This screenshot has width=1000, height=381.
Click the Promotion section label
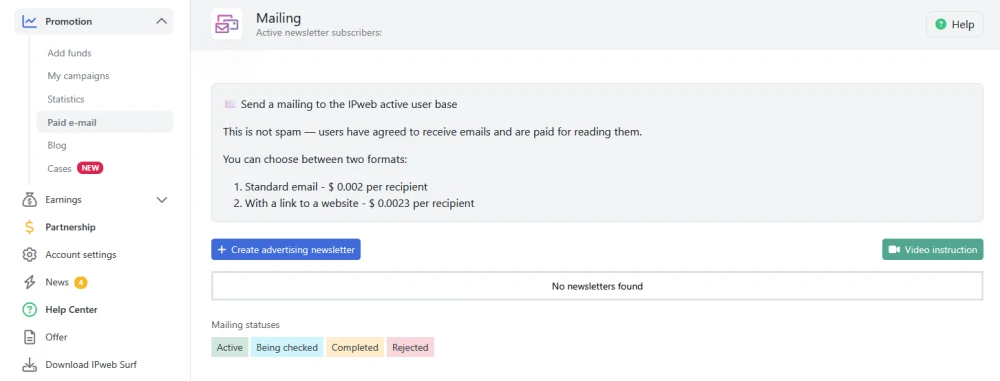coord(68,22)
